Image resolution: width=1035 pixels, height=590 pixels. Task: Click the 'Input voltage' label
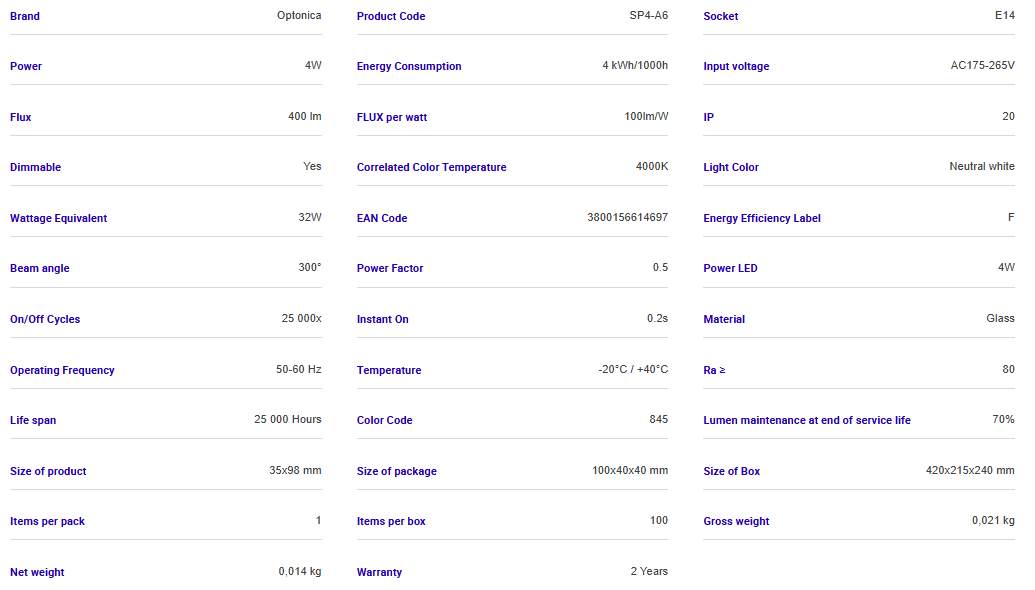[x=736, y=67]
